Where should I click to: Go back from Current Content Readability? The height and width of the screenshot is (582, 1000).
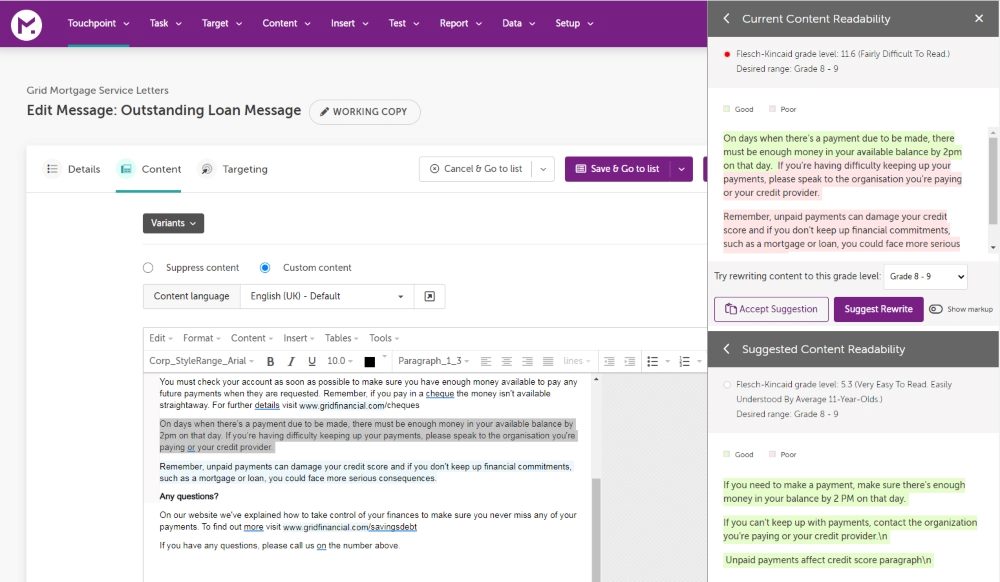pyautogui.click(x=726, y=18)
